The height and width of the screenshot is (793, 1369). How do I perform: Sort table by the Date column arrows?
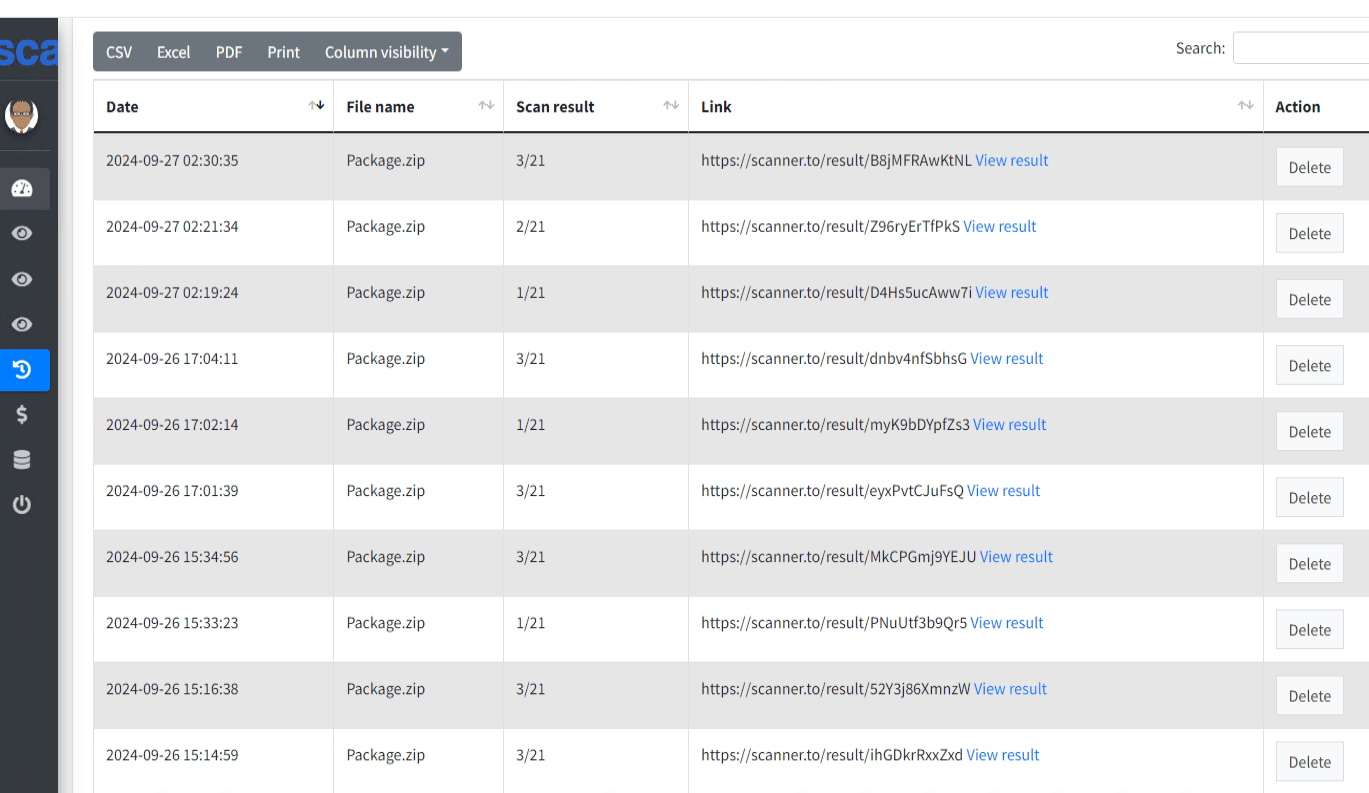click(317, 106)
